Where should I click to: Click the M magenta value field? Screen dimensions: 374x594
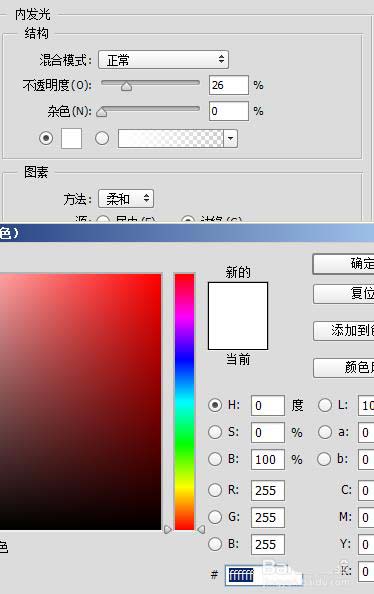[366, 517]
